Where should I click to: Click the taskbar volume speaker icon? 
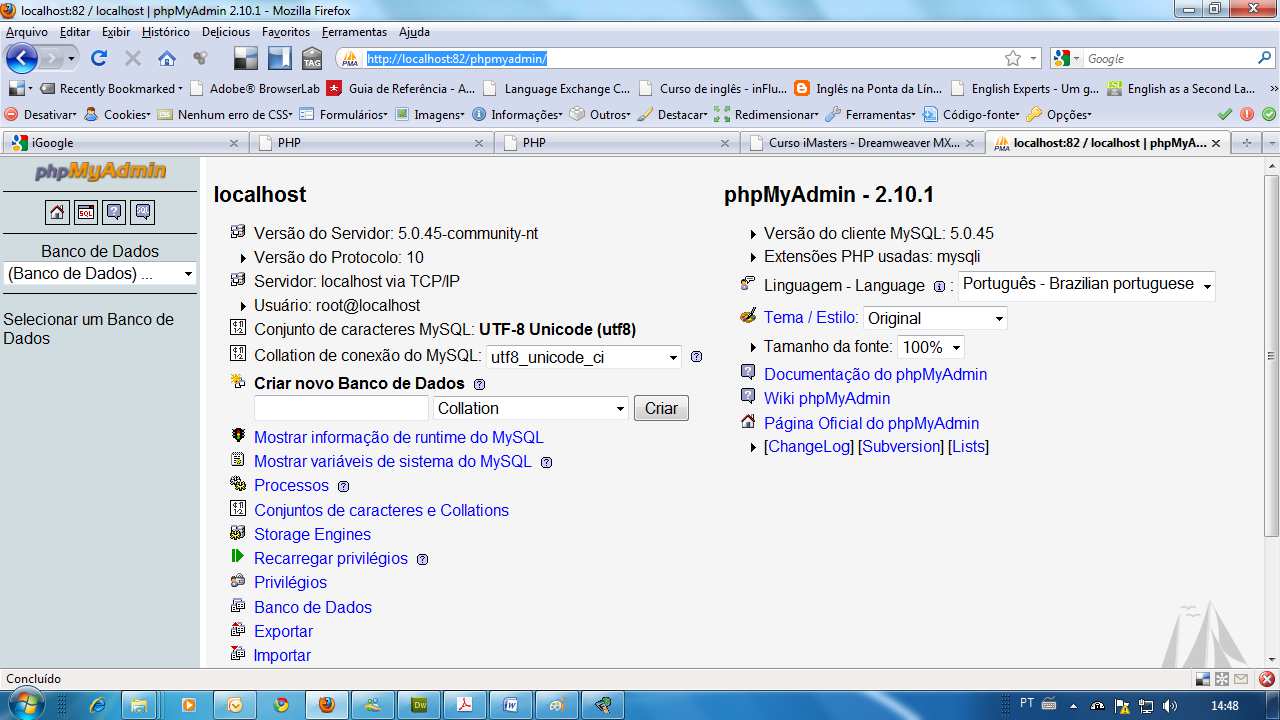(1170, 706)
